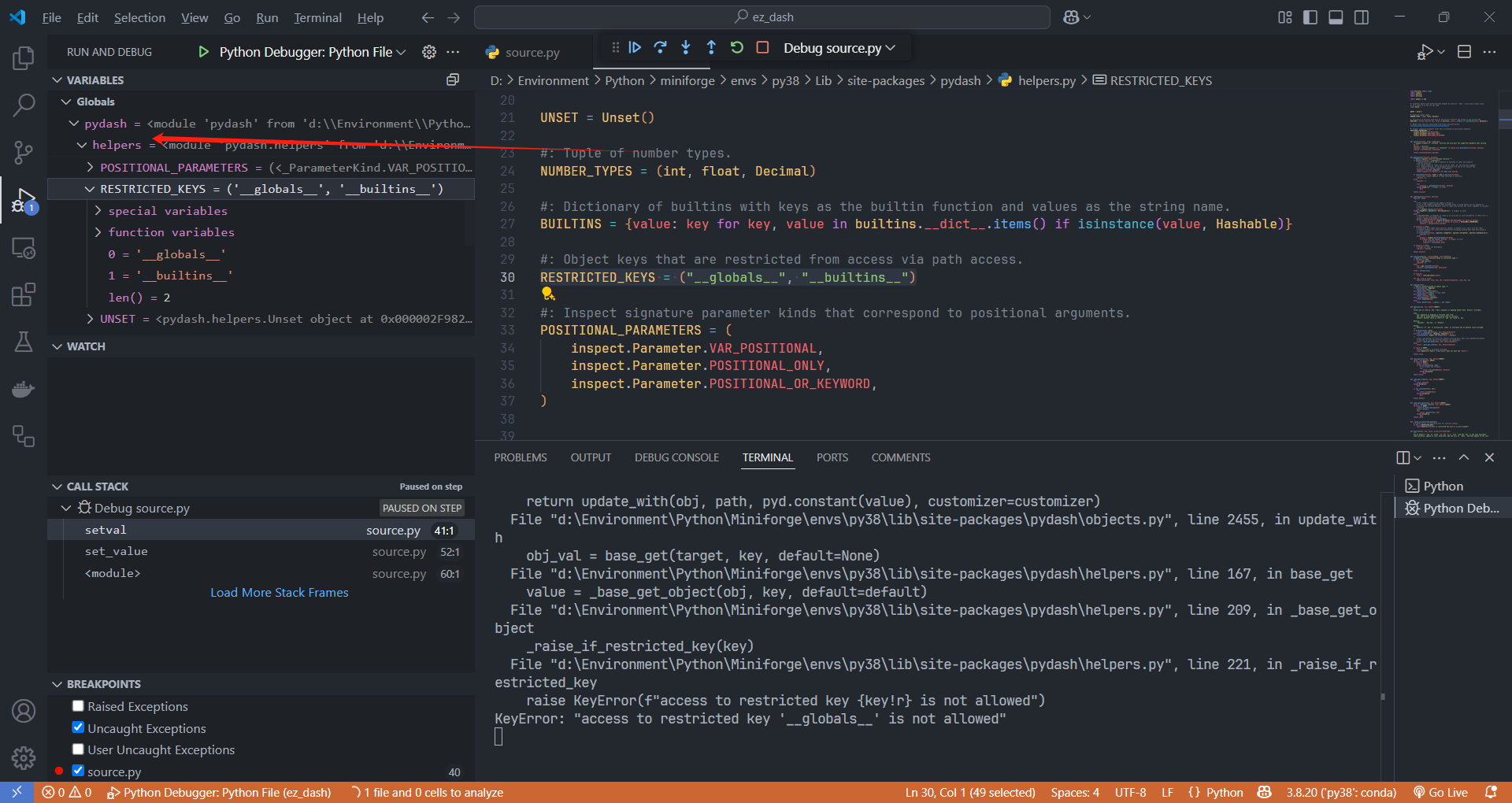
Task: Open the Testing flask view
Action: tap(24, 342)
